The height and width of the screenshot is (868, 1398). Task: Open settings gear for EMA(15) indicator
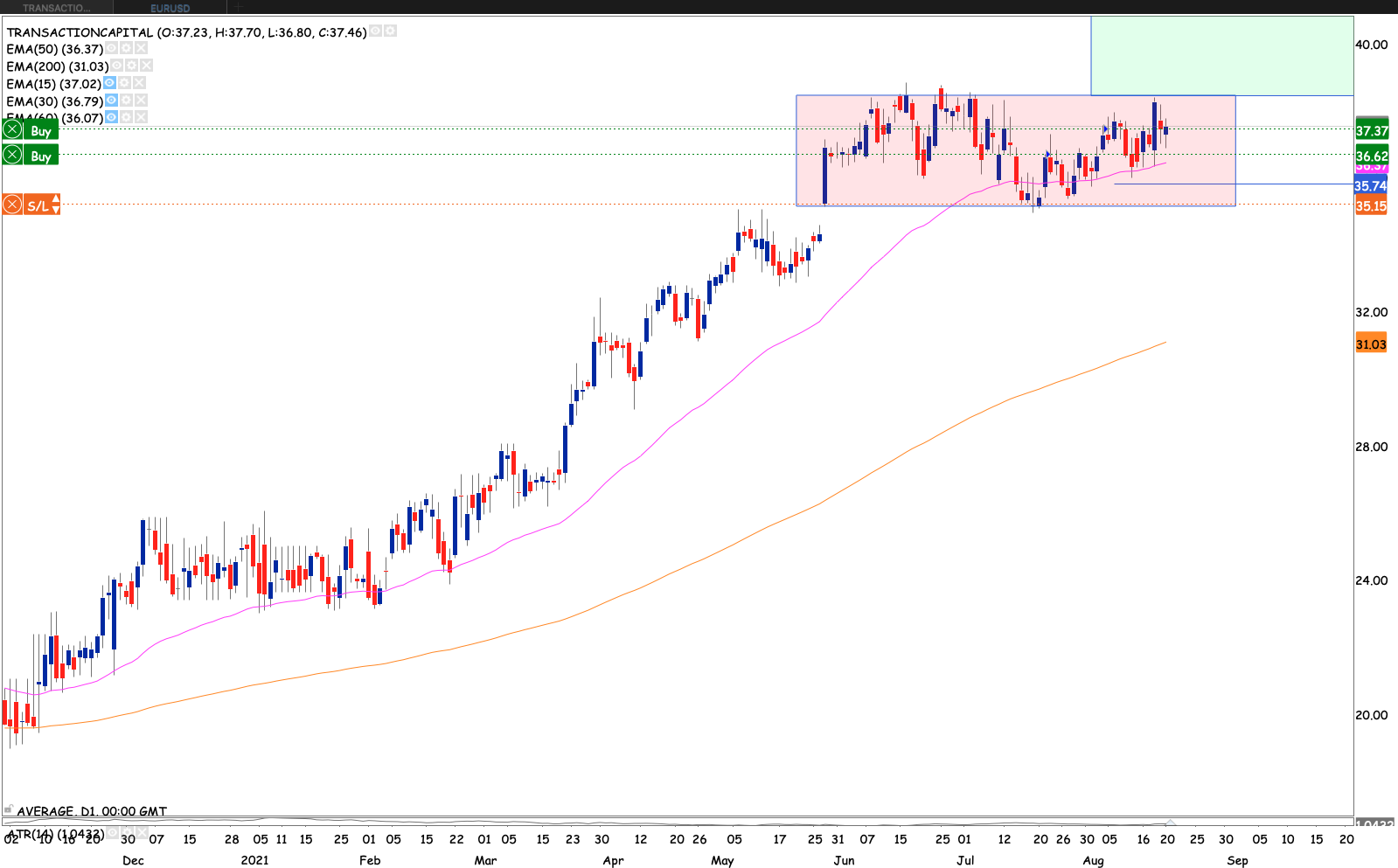124,83
